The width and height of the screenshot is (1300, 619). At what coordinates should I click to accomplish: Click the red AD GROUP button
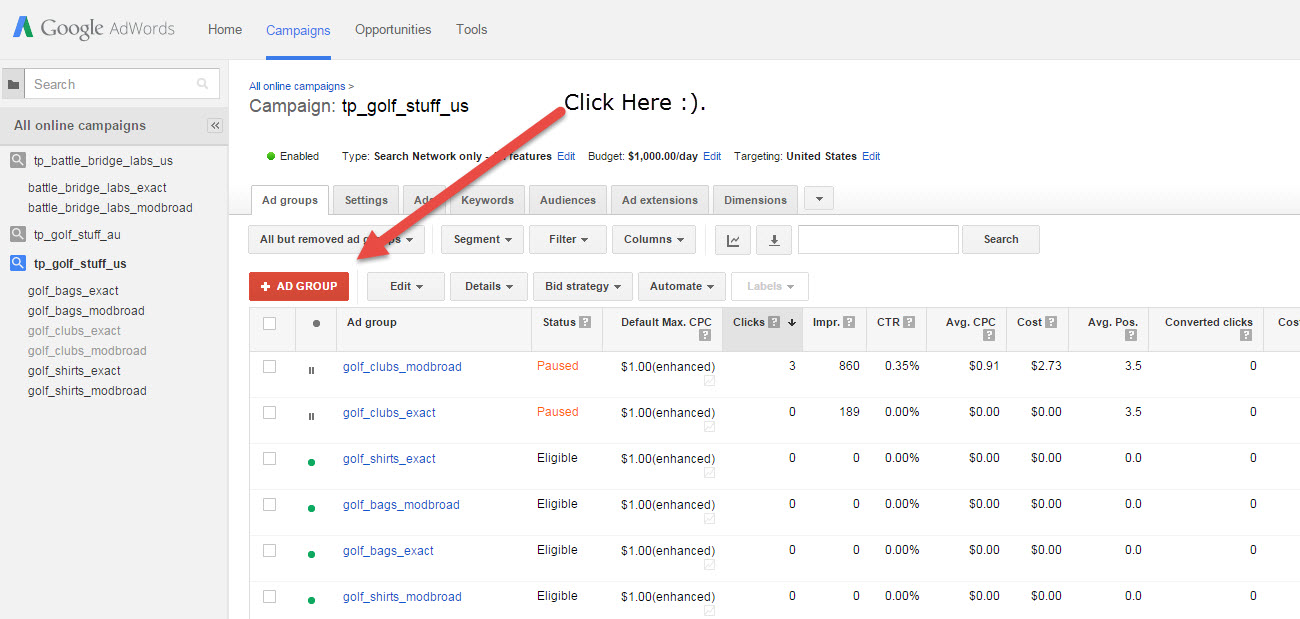298,286
